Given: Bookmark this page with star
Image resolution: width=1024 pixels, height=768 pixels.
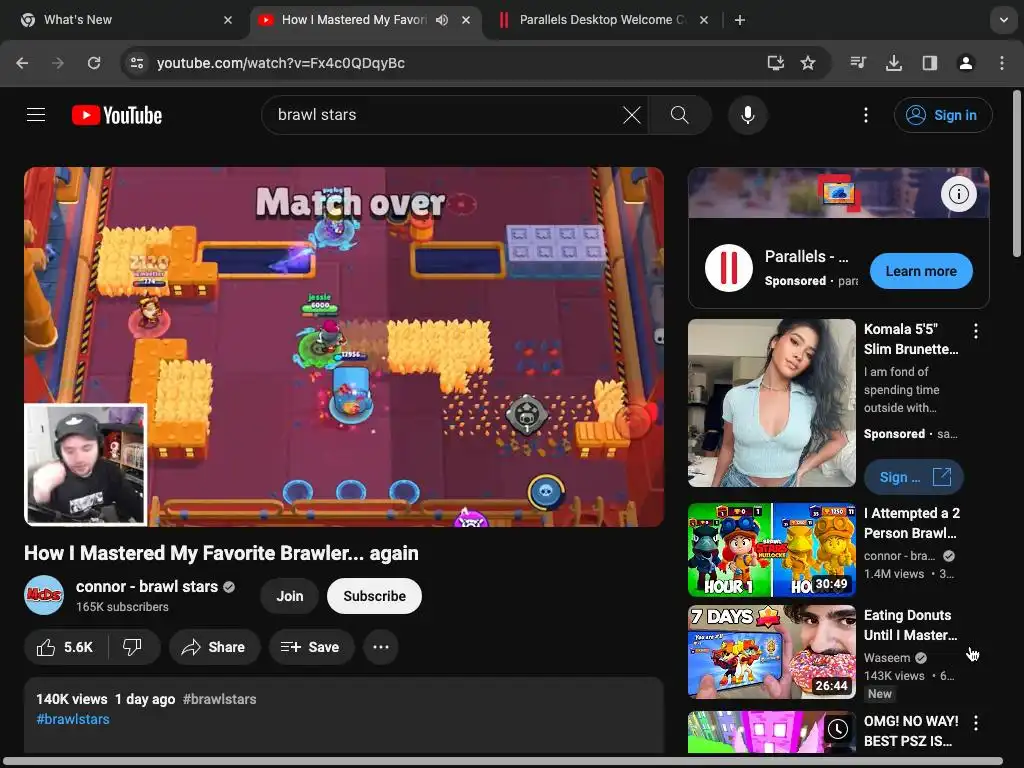Looking at the screenshot, I should click(x=808, y=63).
